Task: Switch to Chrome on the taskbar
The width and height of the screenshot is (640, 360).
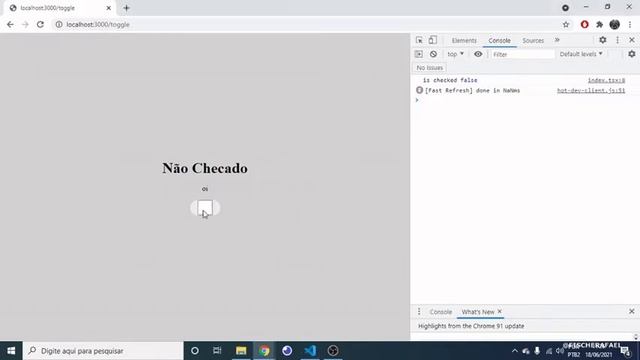Action: point(264,351)
